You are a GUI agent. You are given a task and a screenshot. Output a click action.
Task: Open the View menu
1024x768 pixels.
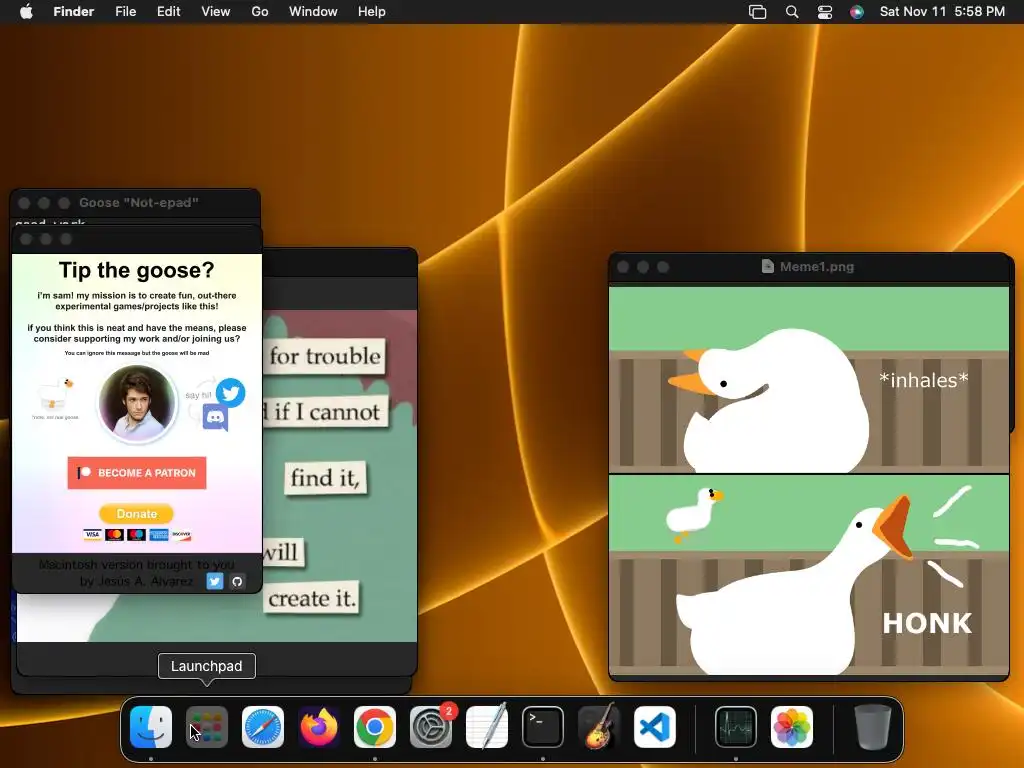point(216,12)
